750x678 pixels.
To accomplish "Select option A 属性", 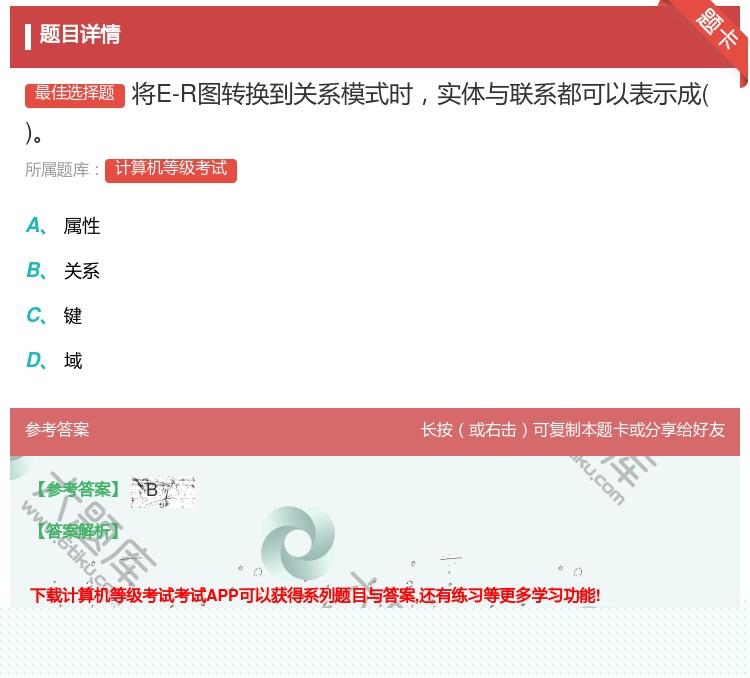I will tap(63, 226).
